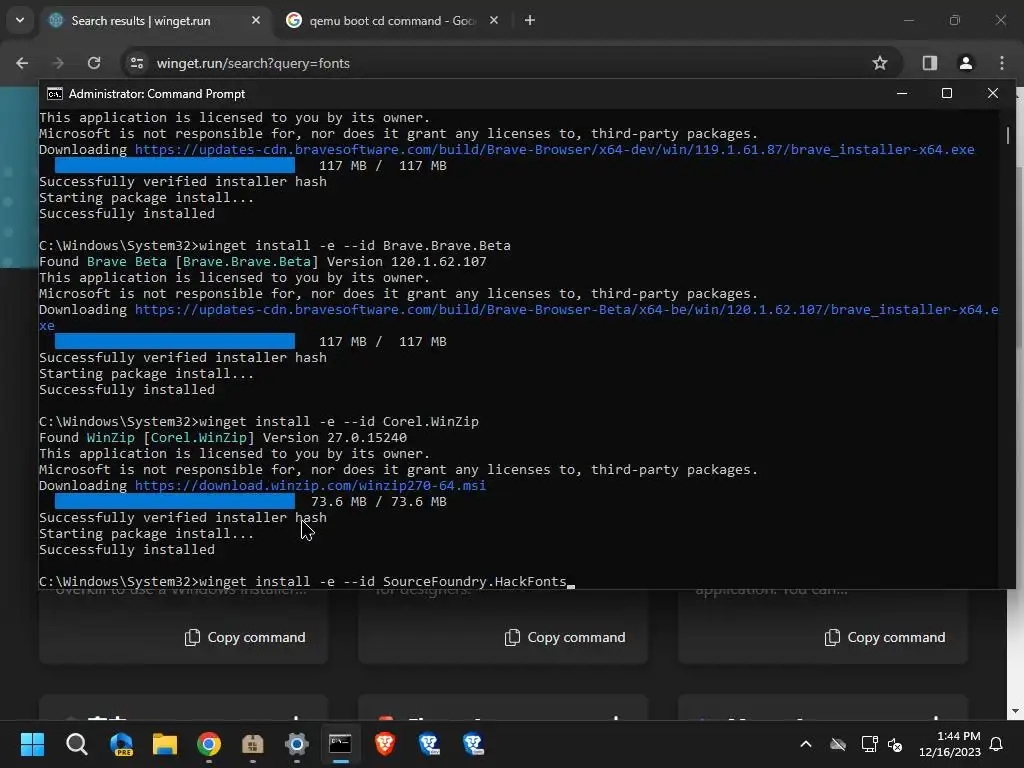Launch Microsoft Edge Preview from taskbar
This screenshot has width=1024, height=768.
121,743
